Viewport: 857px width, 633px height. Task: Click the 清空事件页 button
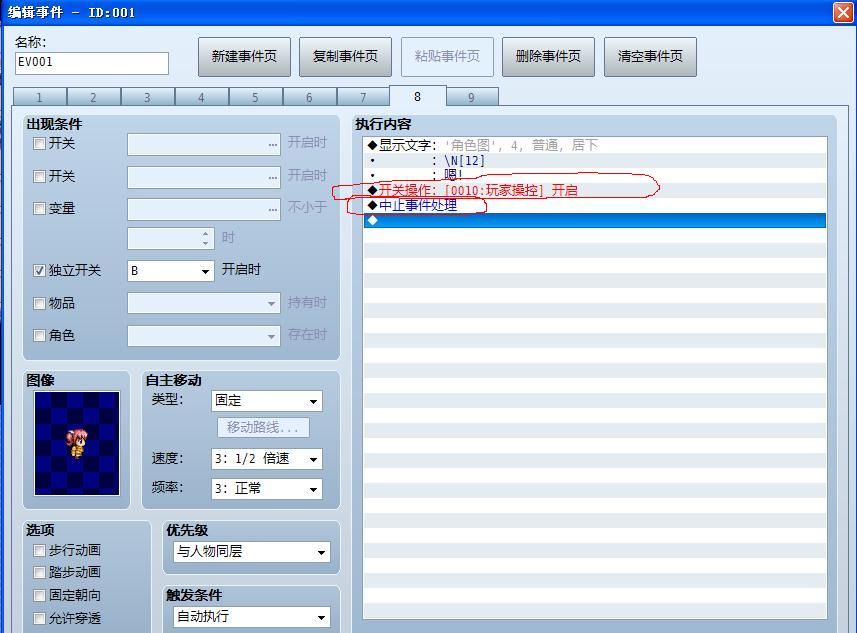650,57
